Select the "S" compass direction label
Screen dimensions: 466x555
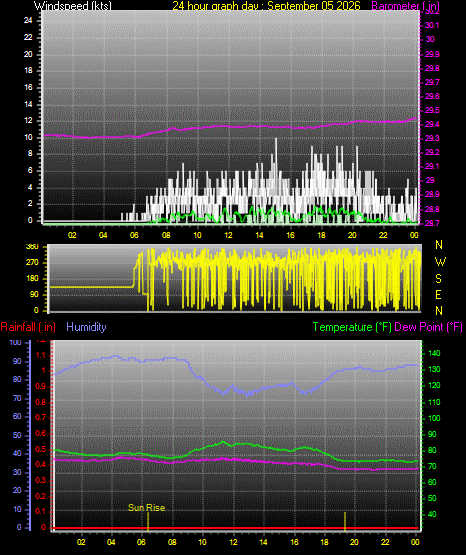438,279
